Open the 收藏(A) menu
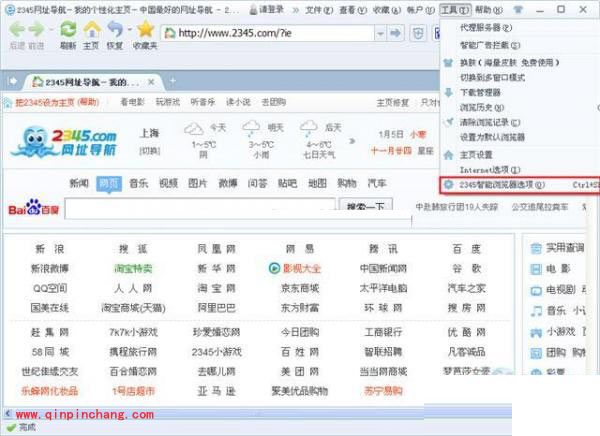This screenshot has height=436, width=600. (x=387, y=10)
